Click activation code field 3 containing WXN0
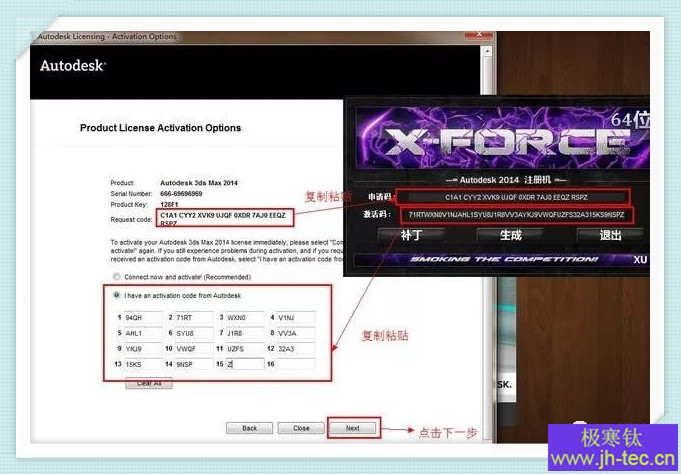This screenshot has width=681, height=474. 245,318
